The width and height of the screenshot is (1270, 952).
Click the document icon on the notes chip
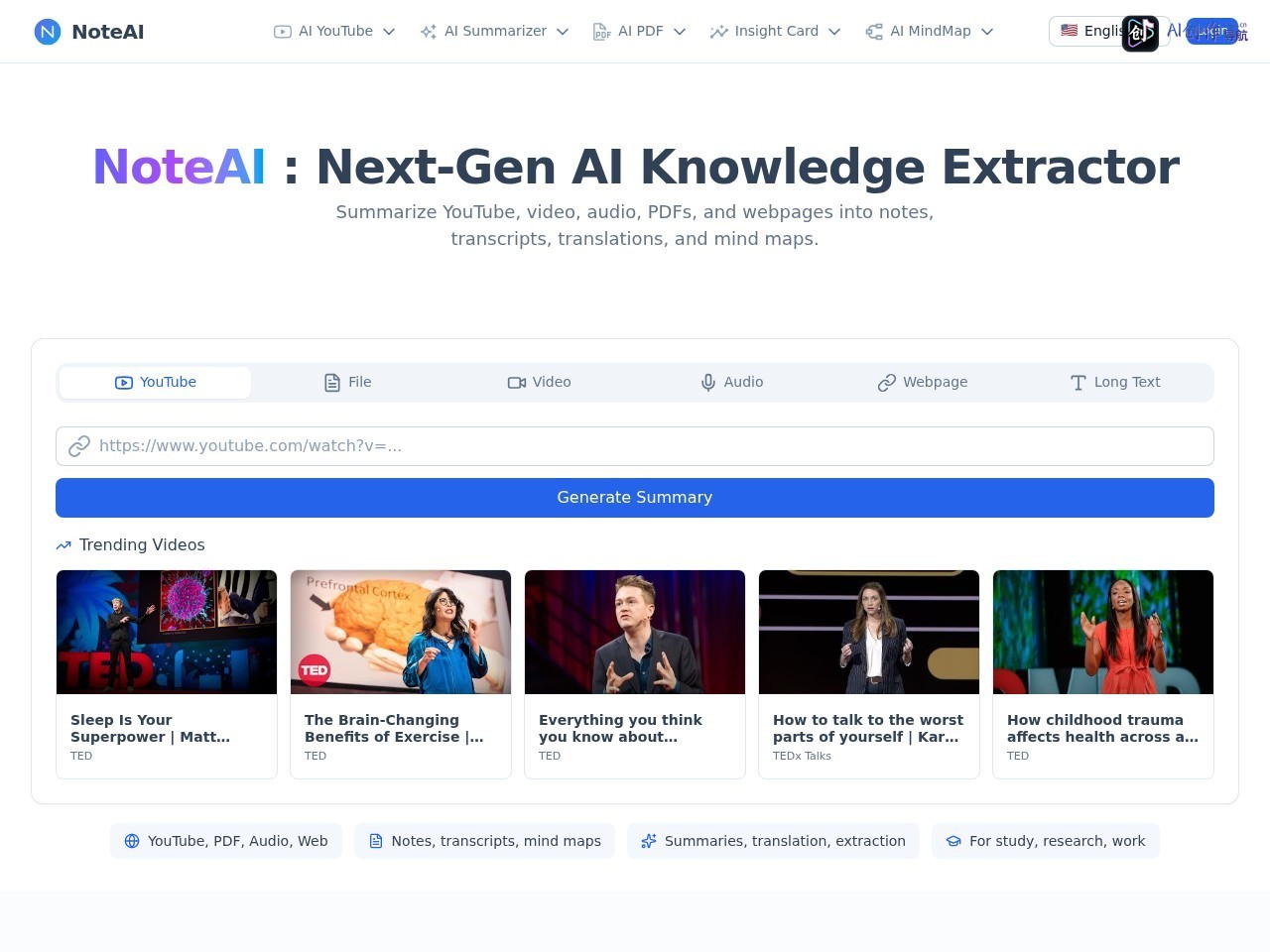[x=376, y=841]
